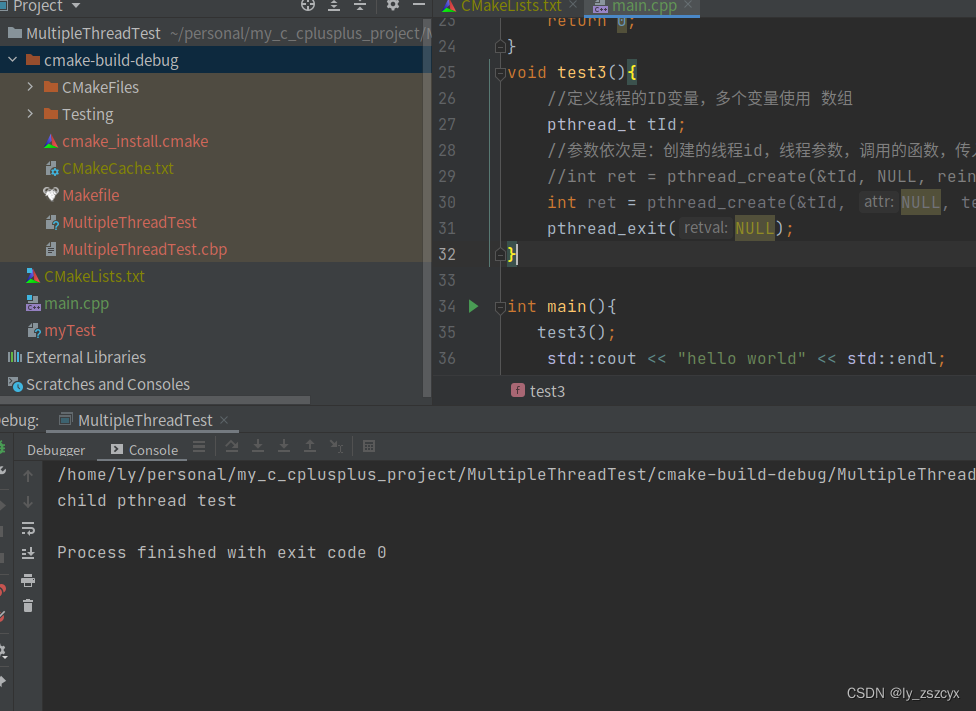This screenshot has width=976, height=711.
Task: Click the scroll-to-end icon beside the console
Action: pyautogui.click(x=28, y=553)
